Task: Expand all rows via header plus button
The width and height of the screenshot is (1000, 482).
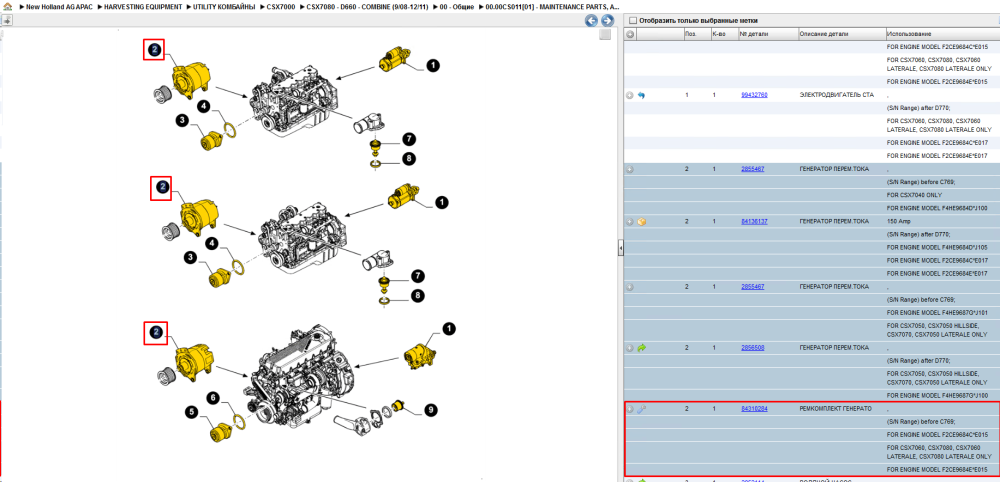Action: click(630, 34)
